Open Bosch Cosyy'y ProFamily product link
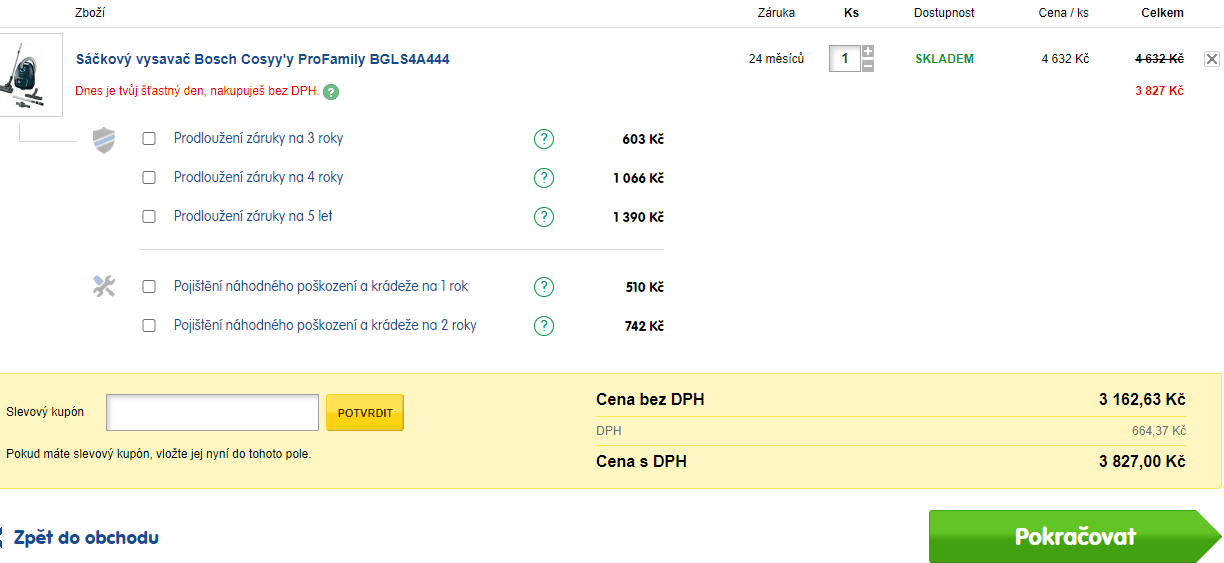 (x=263, y=59)
